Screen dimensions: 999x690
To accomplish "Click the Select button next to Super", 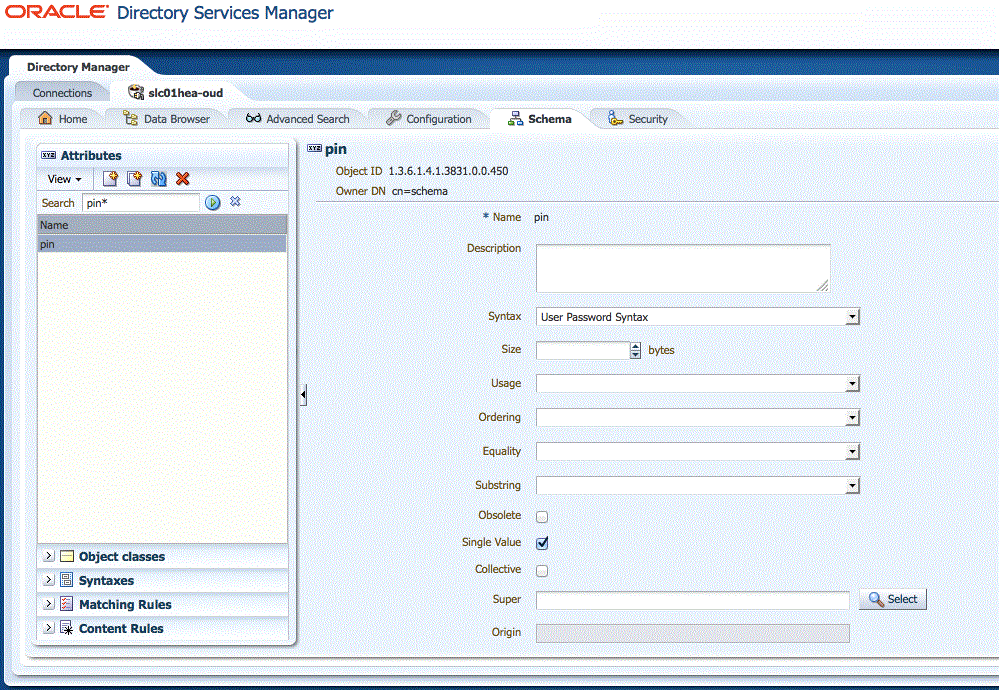I will click(x=893, y=599).
